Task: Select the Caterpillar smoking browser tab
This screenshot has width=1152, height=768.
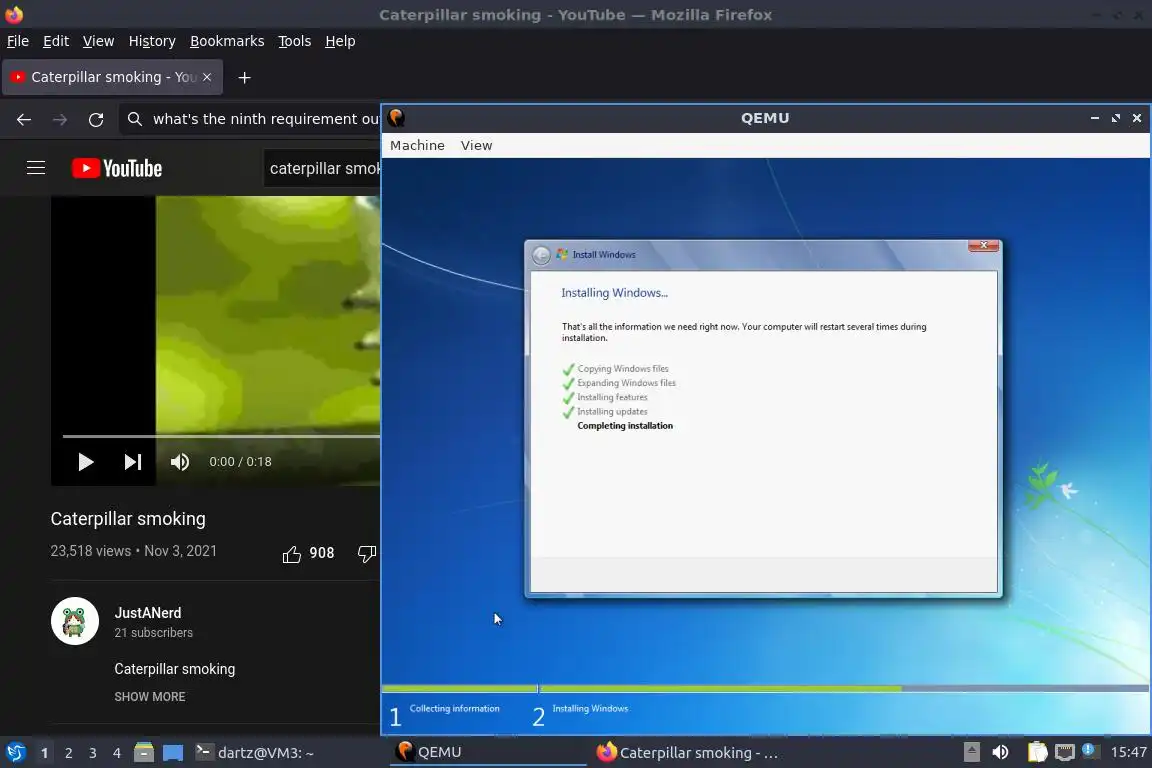Action: click(x=112, y=77)
